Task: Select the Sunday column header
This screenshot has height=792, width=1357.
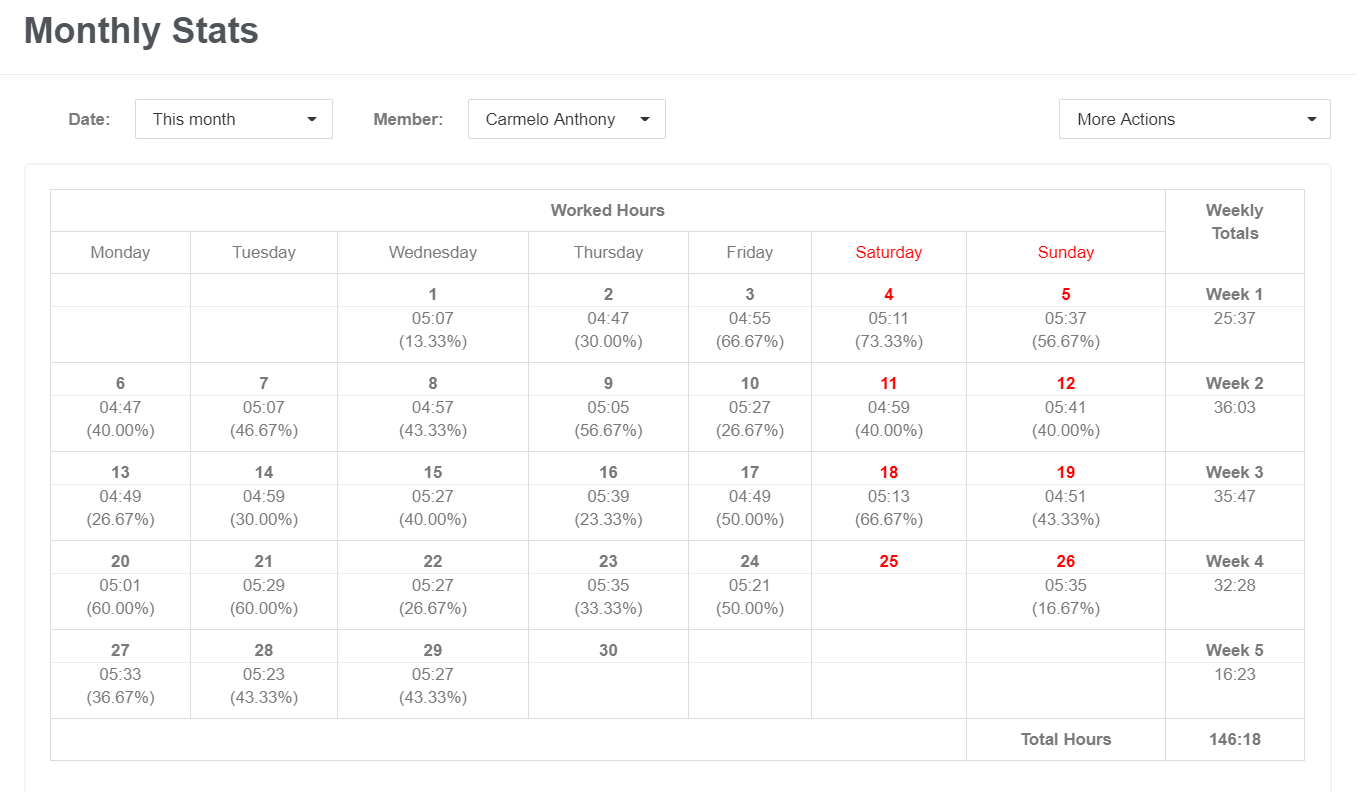Action: coord(1065,252)
